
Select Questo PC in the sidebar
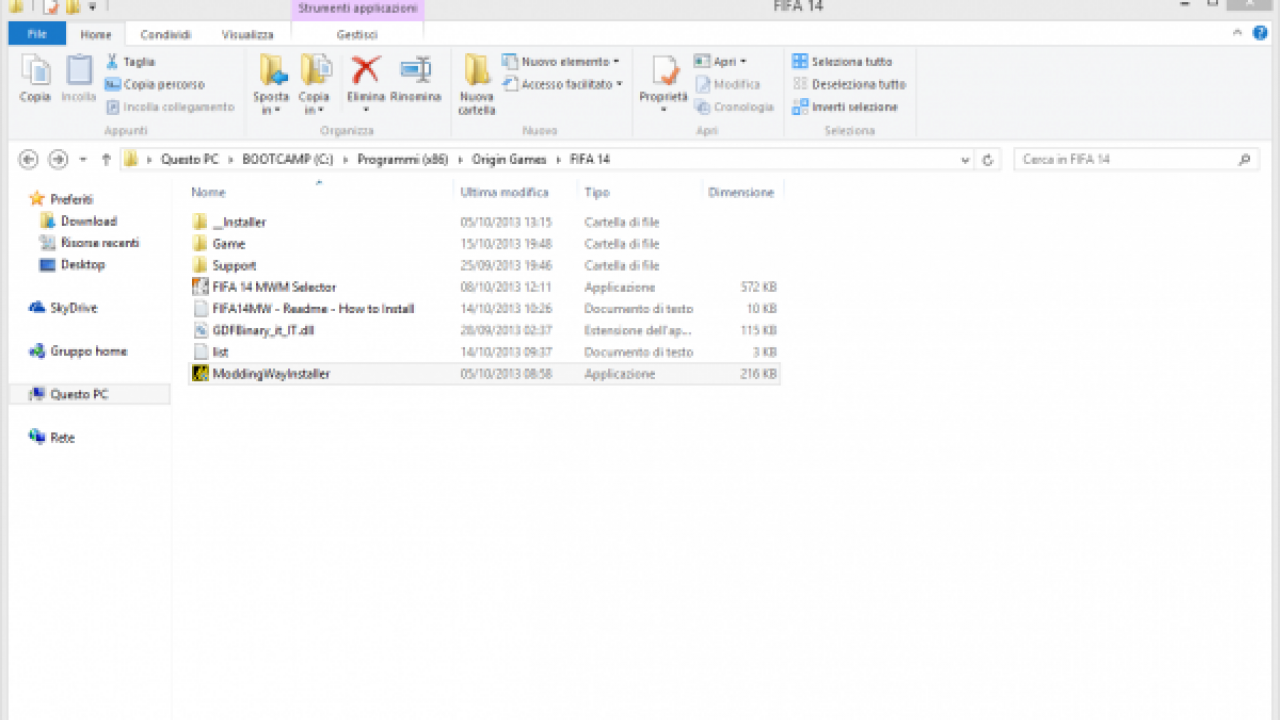pos(89,394)
